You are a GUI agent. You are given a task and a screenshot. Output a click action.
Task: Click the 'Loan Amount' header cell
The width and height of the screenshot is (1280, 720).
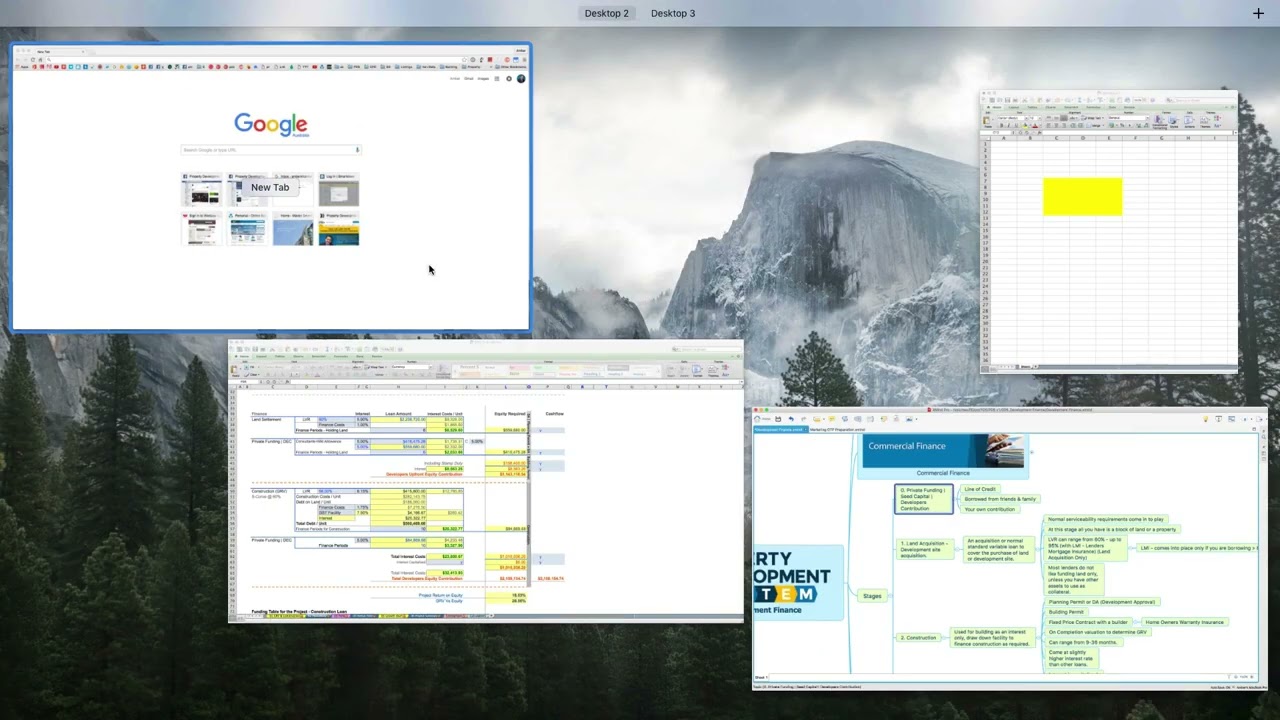click(x=398, y=414)
